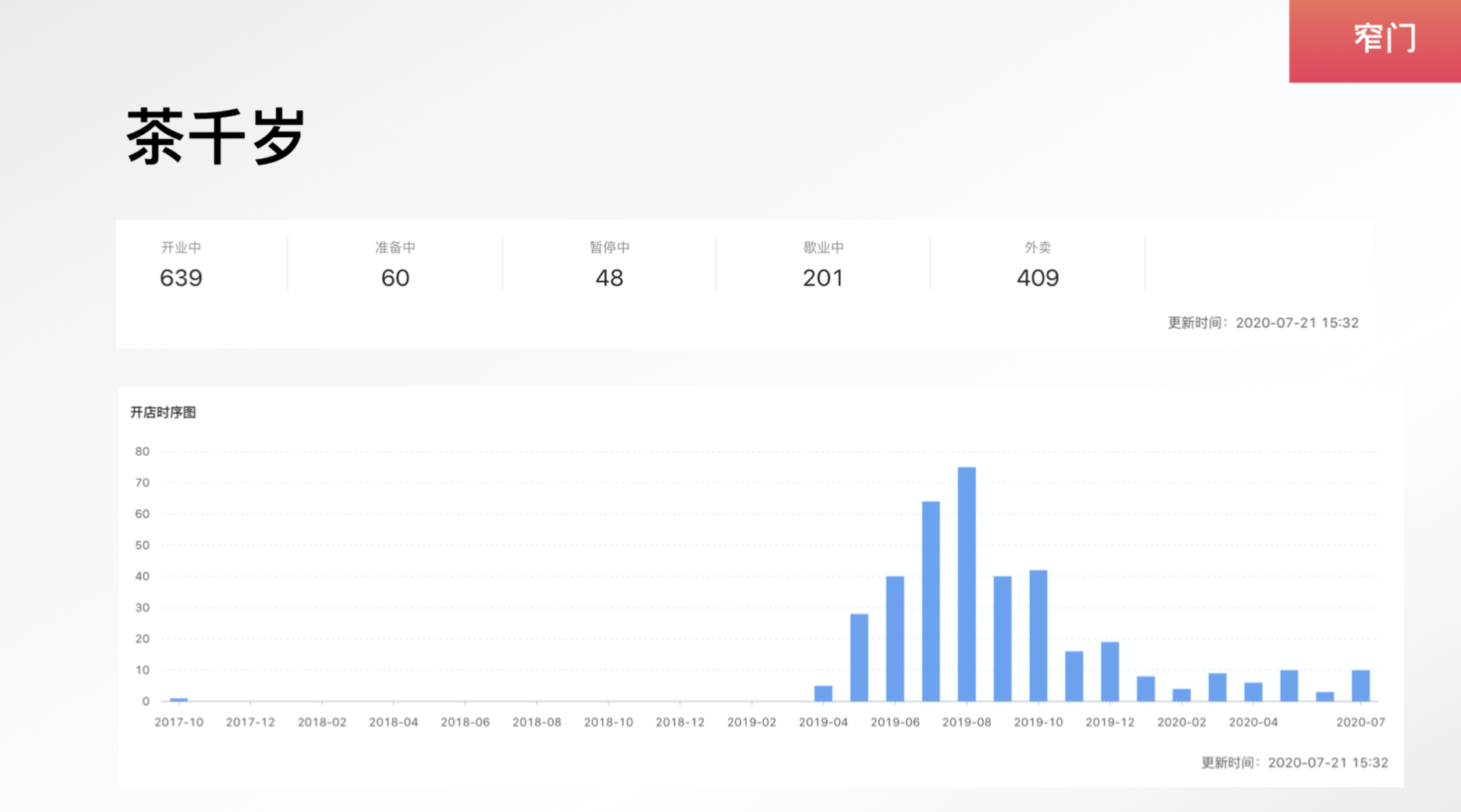Click the 2019-02 x-axis label
Screen dimensions: 1461x812
coord(752,722)
